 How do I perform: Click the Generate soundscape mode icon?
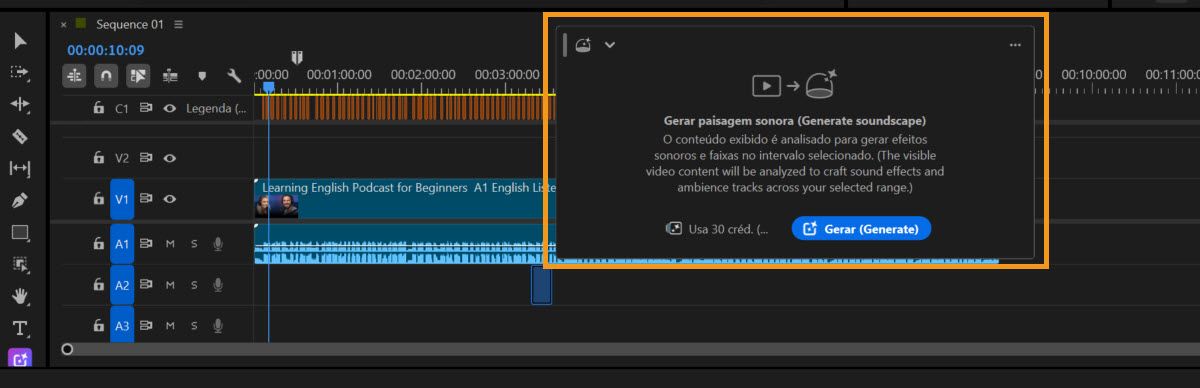click(584, 44)
